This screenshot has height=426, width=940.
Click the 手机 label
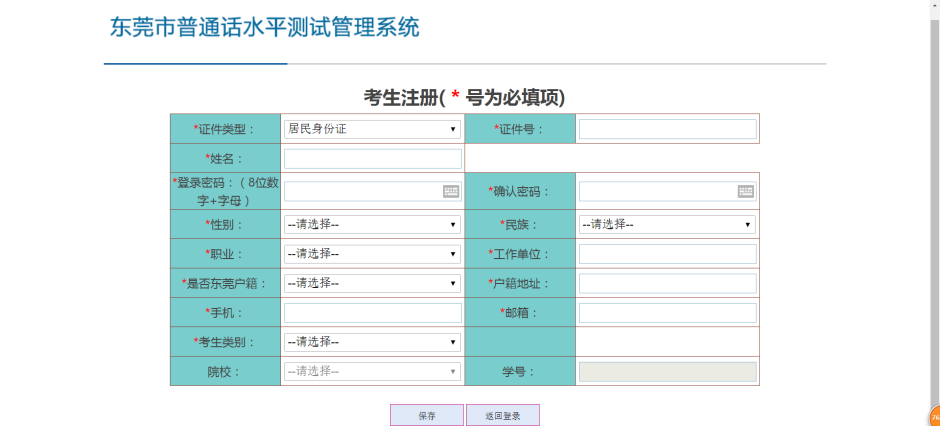225,313
